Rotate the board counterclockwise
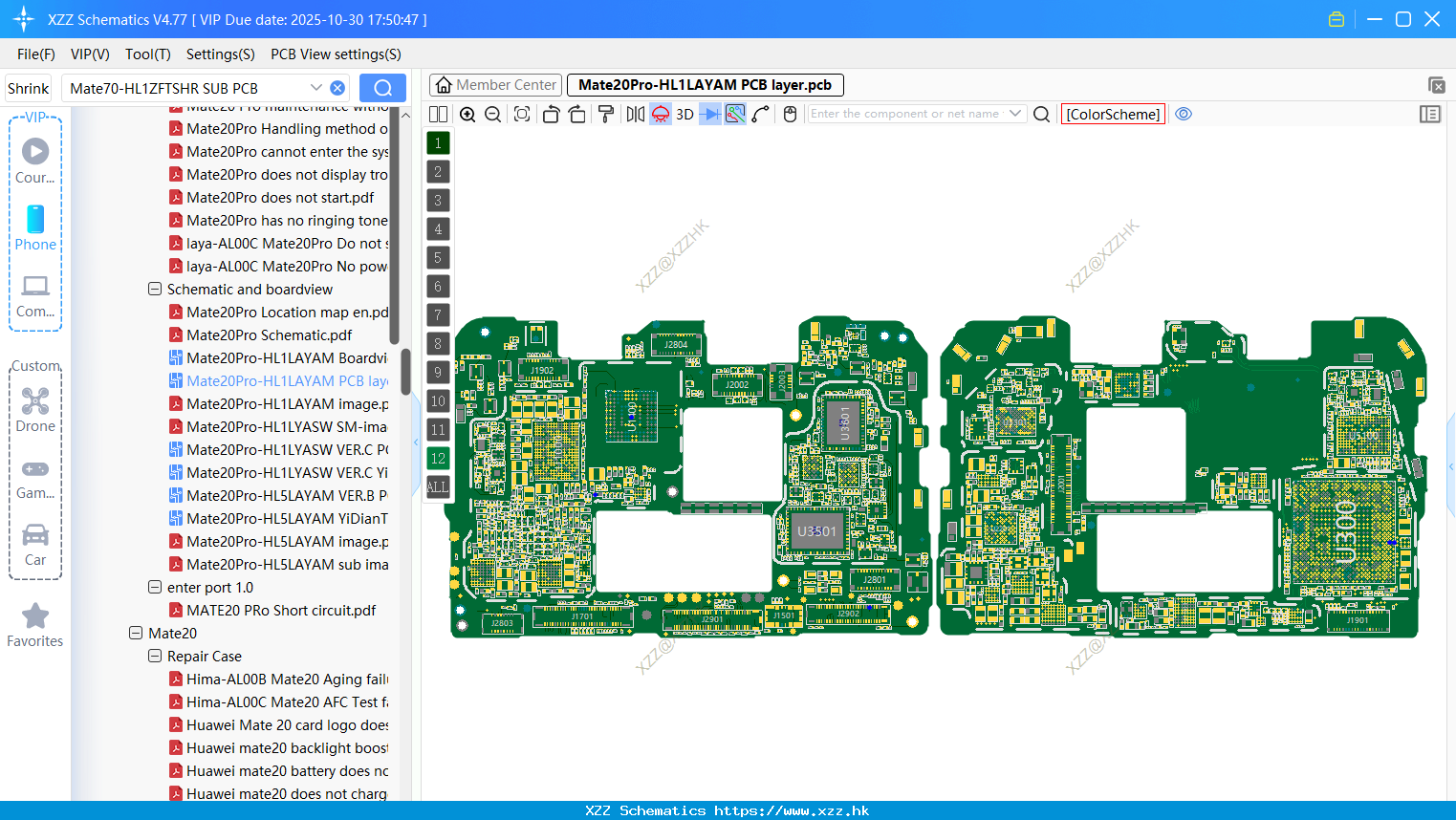Image resolution: width=1456 pixels, height=820 pixels. [x=551, y=114]
